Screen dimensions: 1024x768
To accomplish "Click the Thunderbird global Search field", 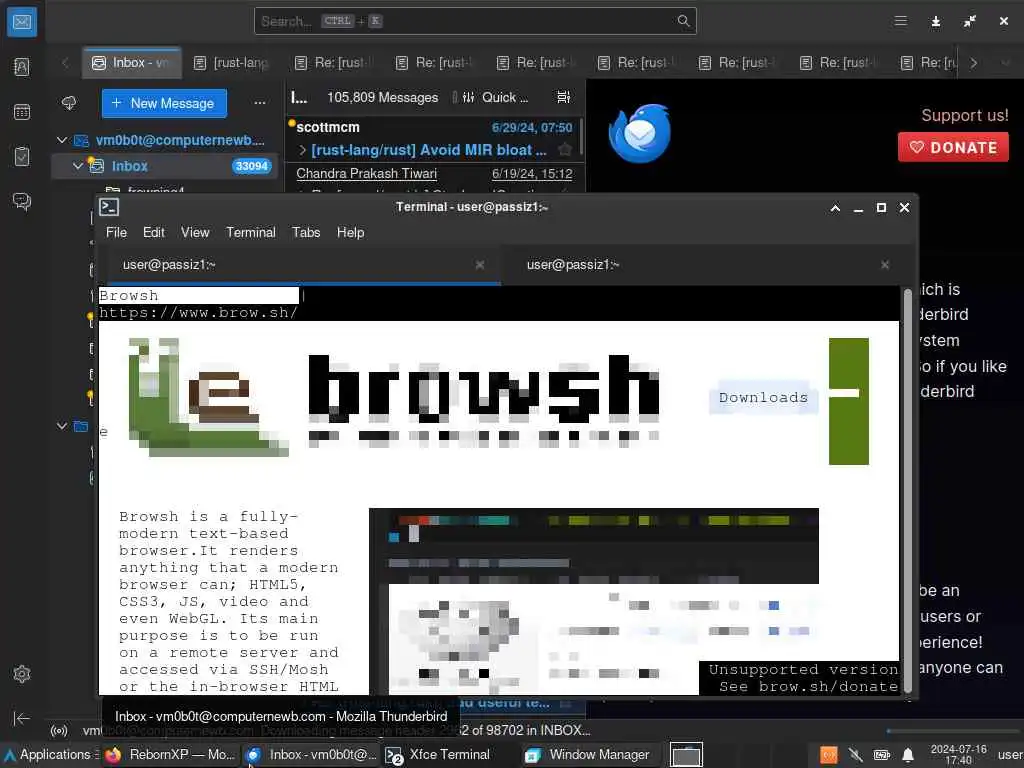I will click(475, 21).
